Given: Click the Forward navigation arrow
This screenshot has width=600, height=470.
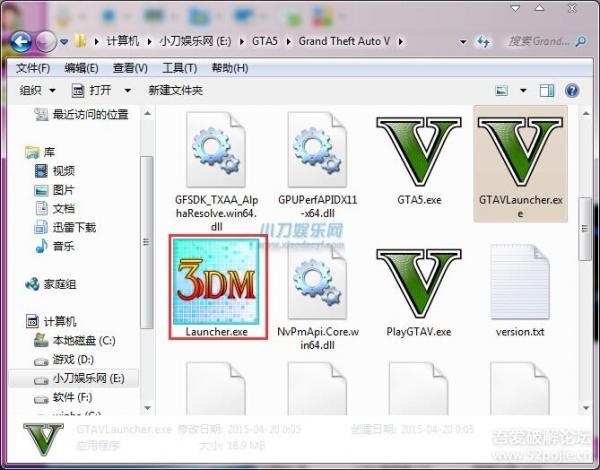Looking at the screenshot, I should click(x=46, y=41).
